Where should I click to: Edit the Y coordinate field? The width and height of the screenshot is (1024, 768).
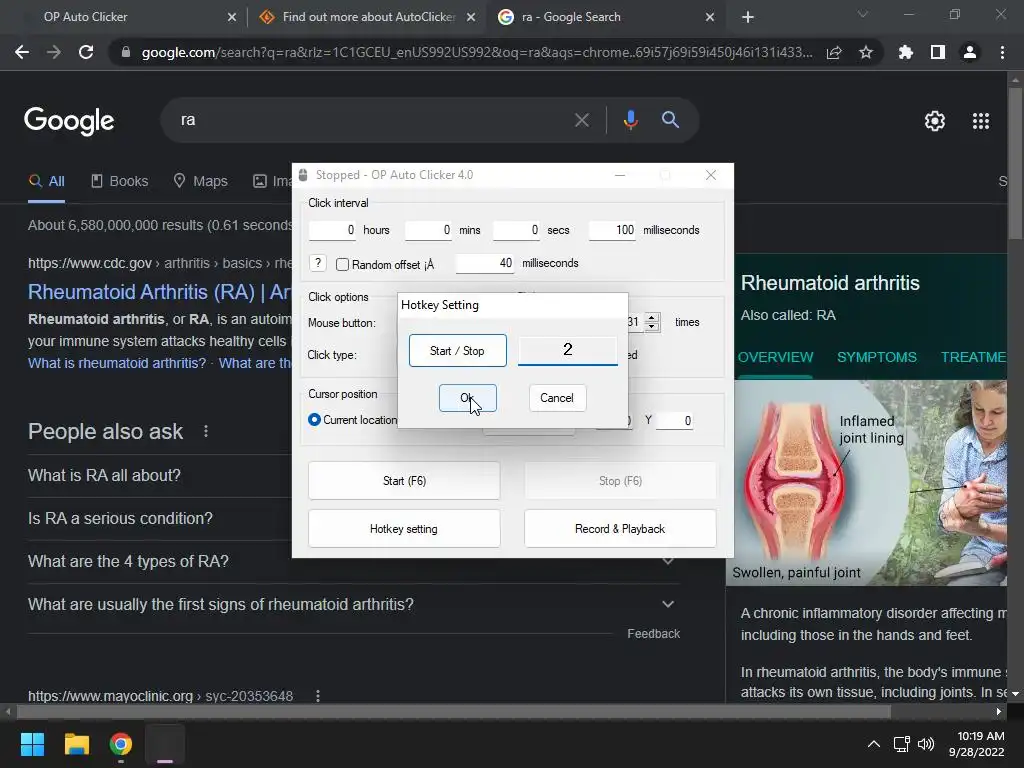(x=674, y=421)
